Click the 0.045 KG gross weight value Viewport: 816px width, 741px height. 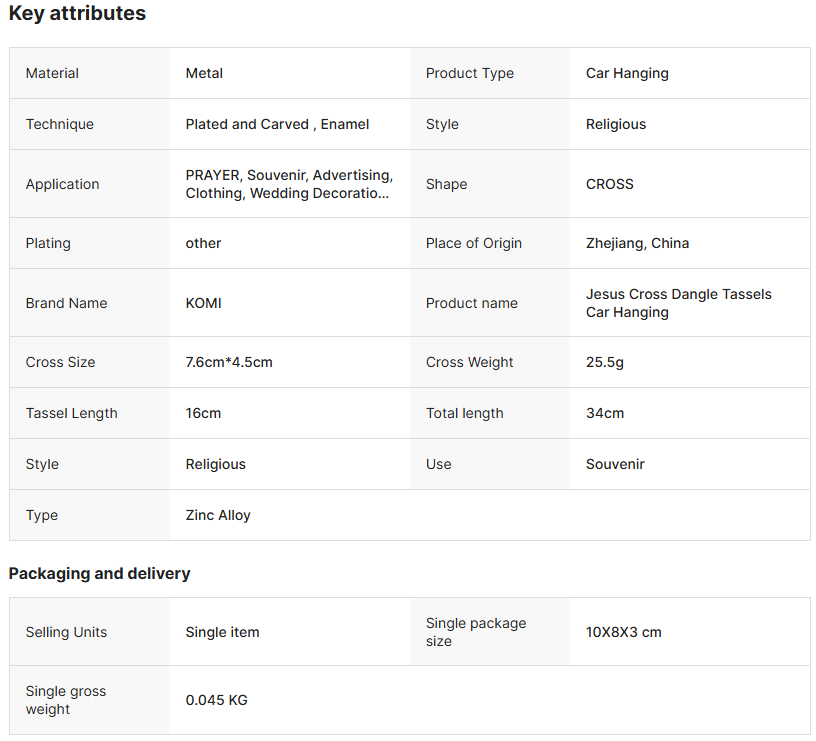point(216,700)
